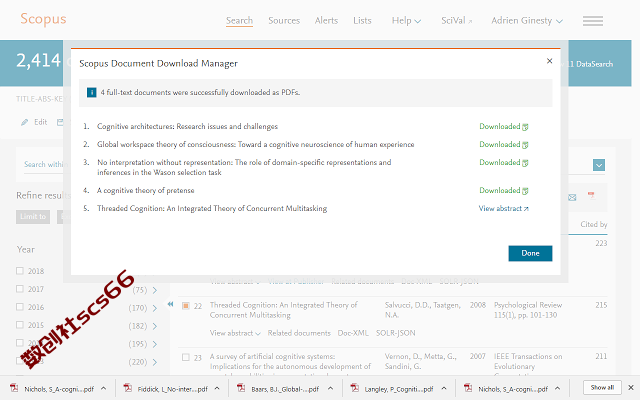Screen dimensions: 640x400
Task: Sort by Cited by column
Action: 594,224
